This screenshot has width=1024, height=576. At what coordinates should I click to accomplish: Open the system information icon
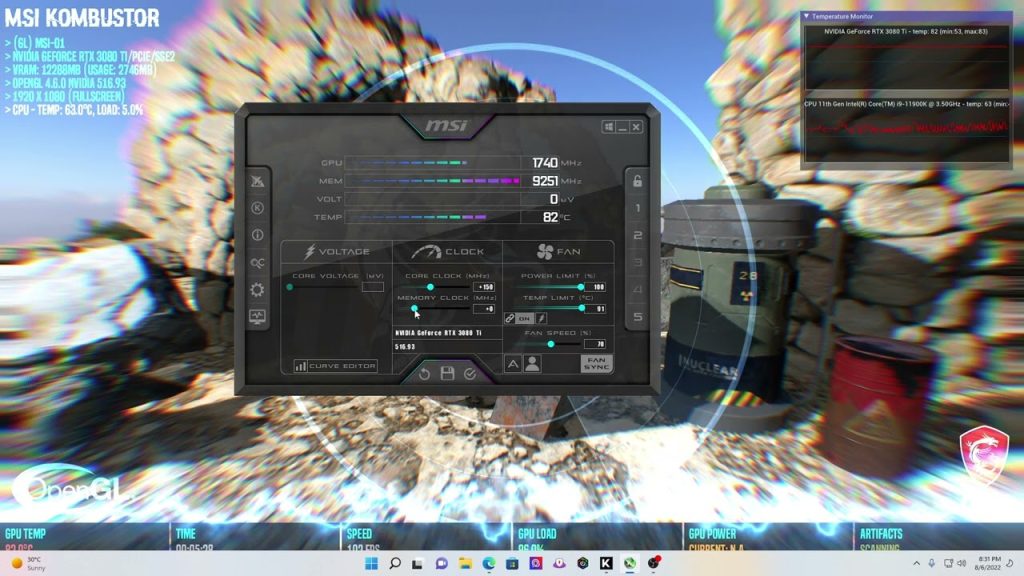[257, 235]
